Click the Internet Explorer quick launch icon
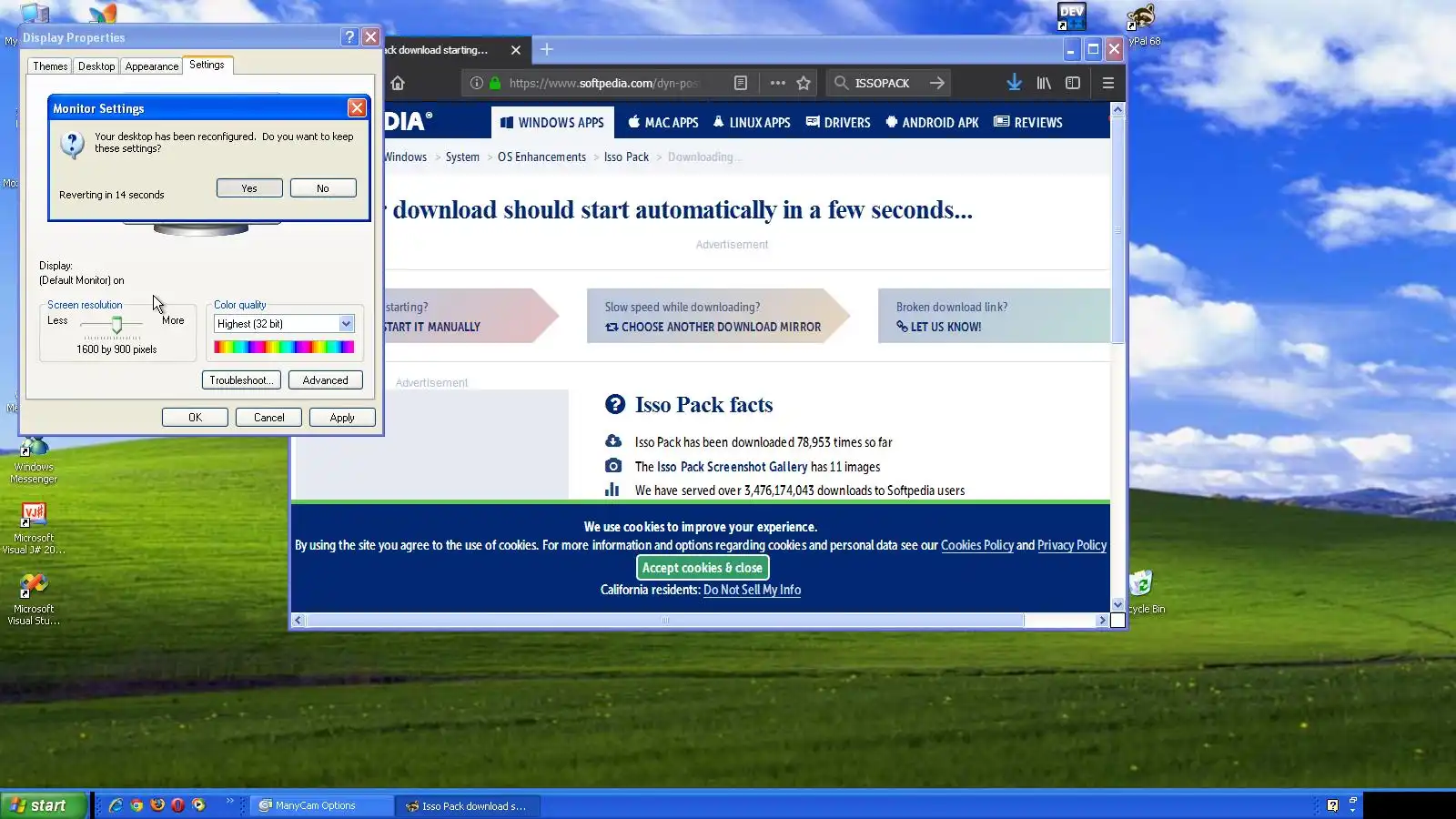 coord(116,805)
